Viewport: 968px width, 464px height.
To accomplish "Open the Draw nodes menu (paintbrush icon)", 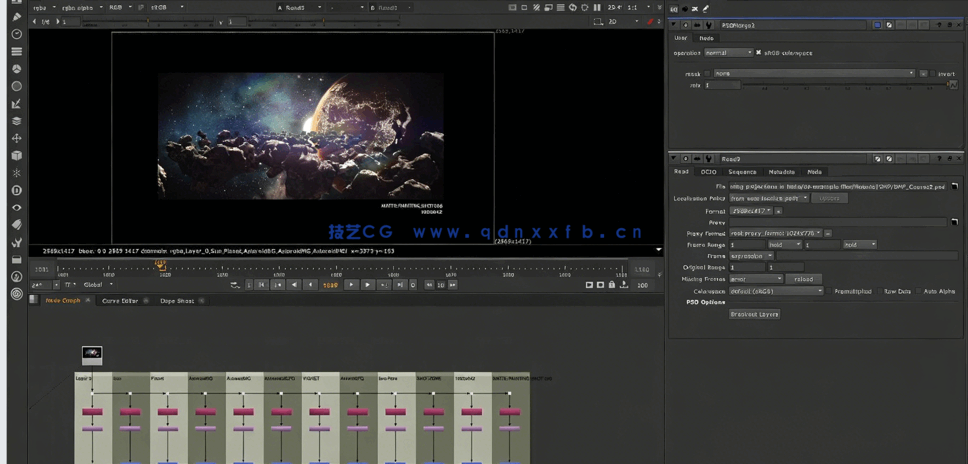I will point(16,17).
